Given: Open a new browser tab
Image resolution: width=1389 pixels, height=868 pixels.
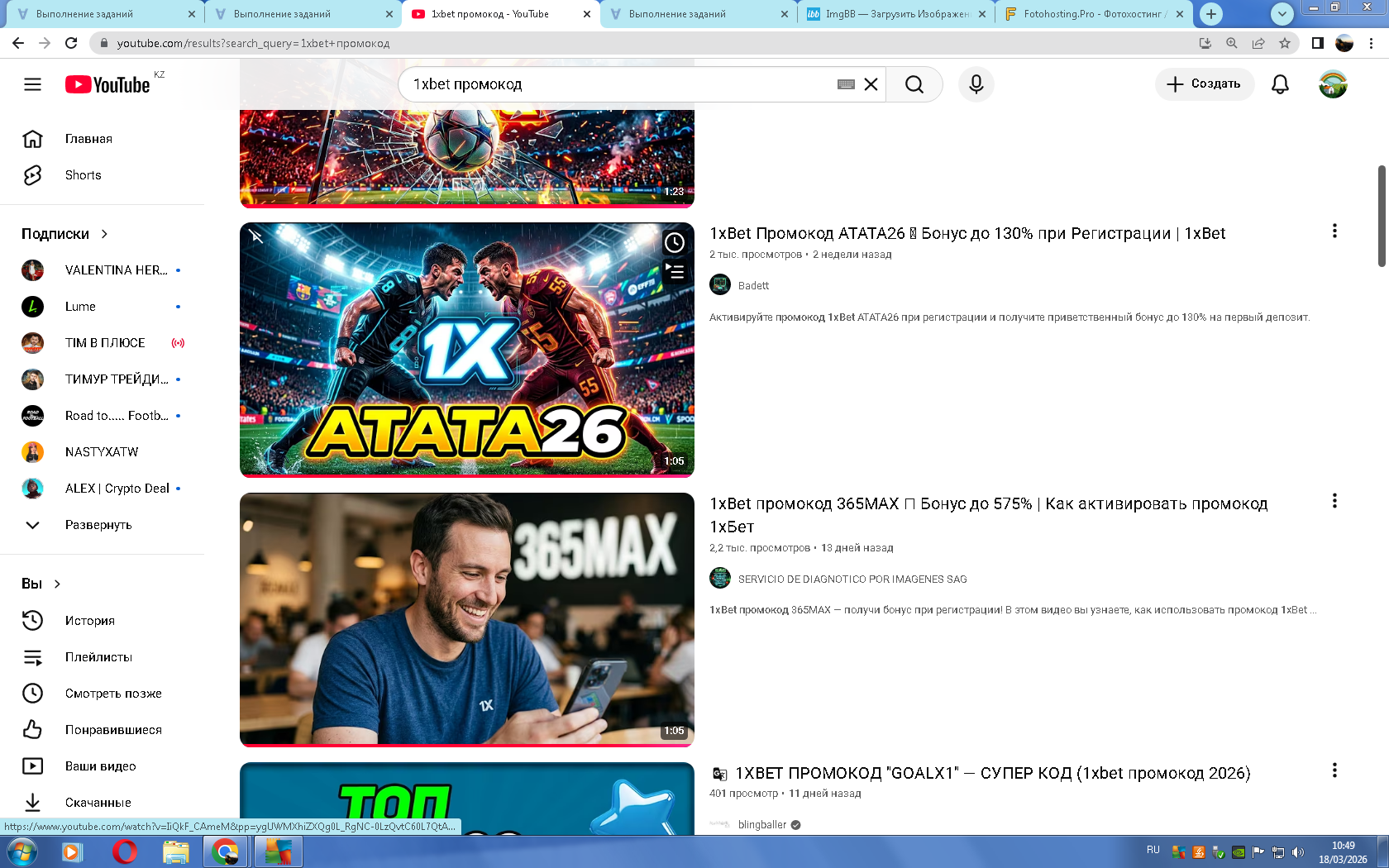Looking at the screenshot, I should pos(1211,14).
